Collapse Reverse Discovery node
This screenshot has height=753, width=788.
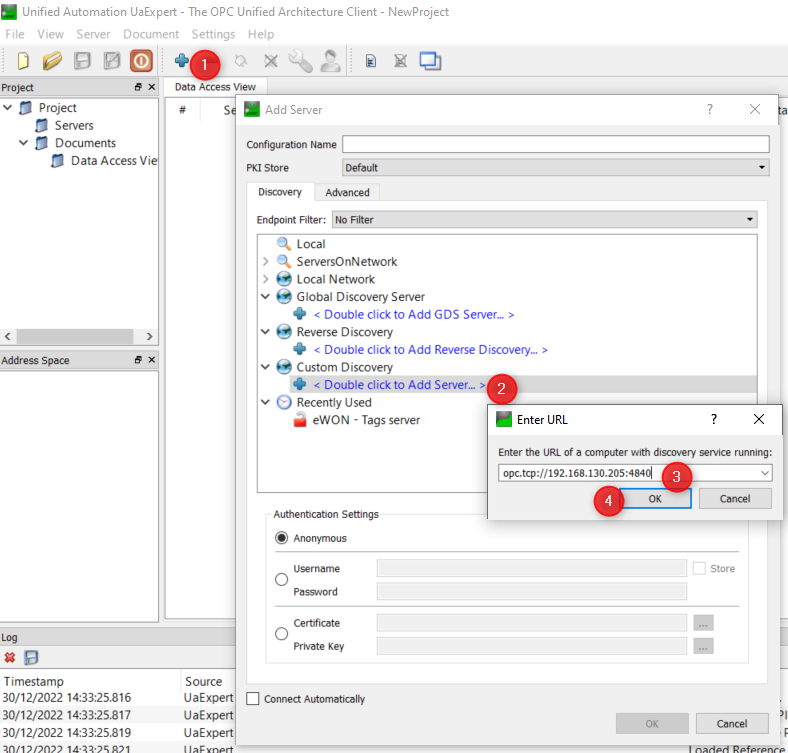tap(265, 332)
